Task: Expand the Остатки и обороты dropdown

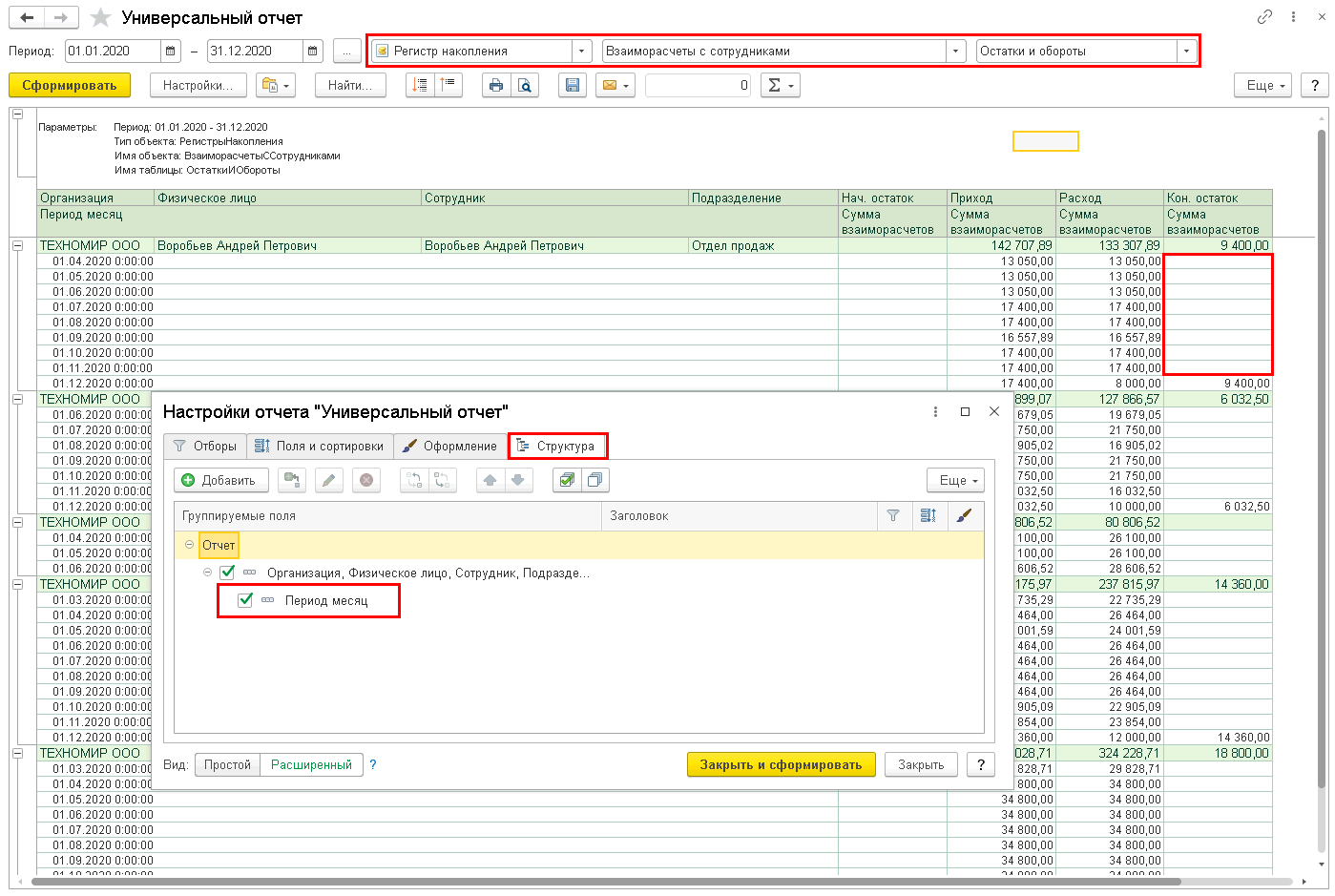Action: [1186, 51]
